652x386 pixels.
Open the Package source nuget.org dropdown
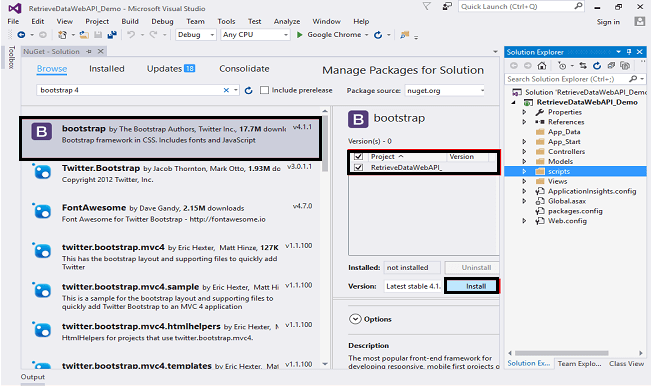[x=445, y=90]
